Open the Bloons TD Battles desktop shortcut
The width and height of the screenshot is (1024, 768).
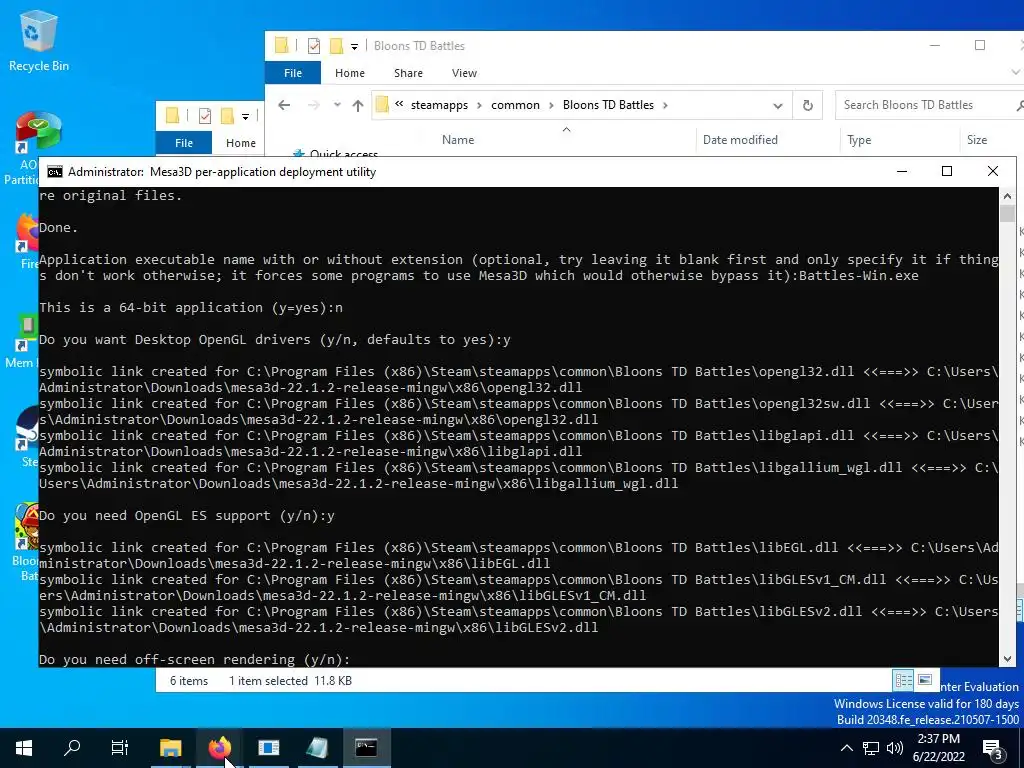[26, 543]
